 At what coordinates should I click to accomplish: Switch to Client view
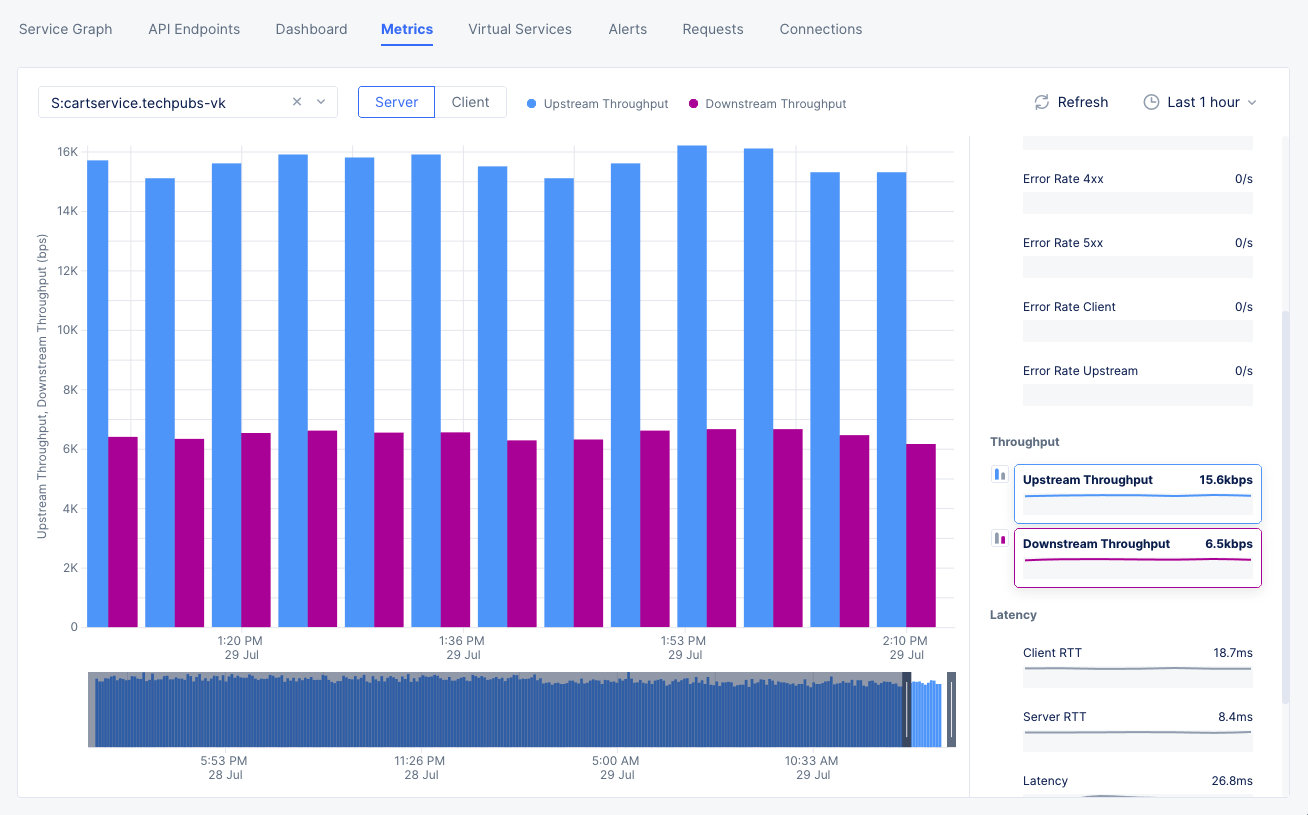470,102
